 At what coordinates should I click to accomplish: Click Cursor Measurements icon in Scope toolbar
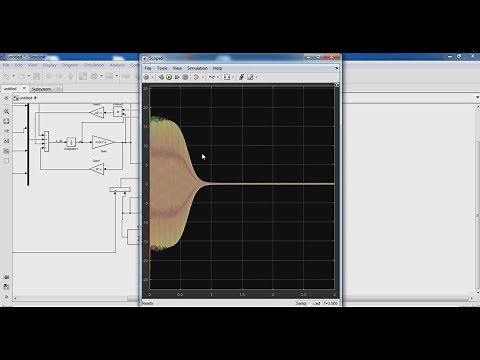point(250,77)
